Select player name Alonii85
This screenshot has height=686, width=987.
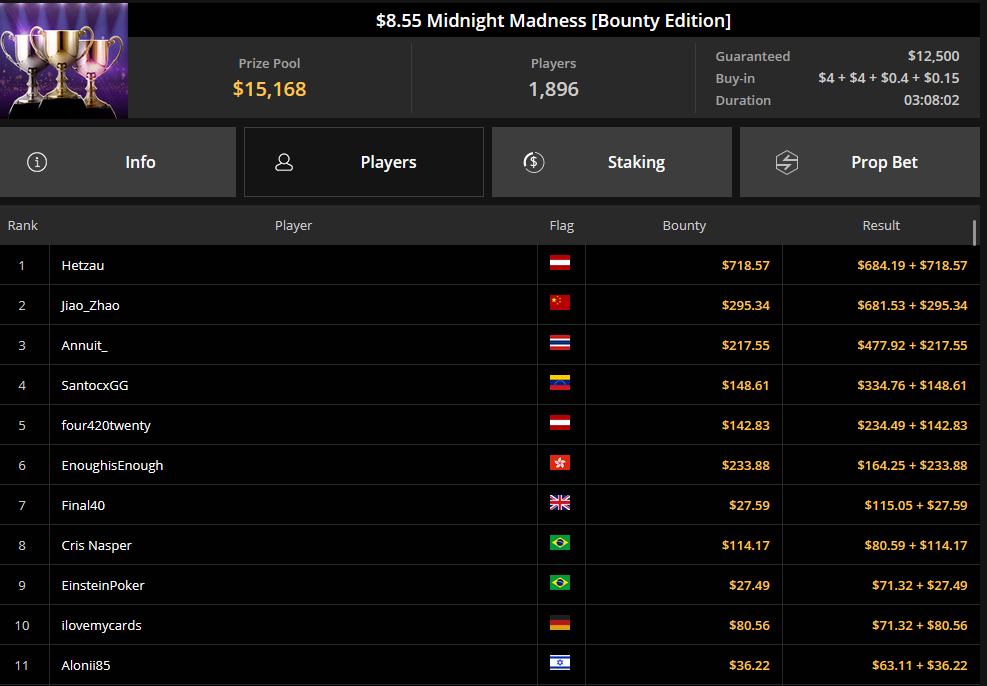(86, 665)
